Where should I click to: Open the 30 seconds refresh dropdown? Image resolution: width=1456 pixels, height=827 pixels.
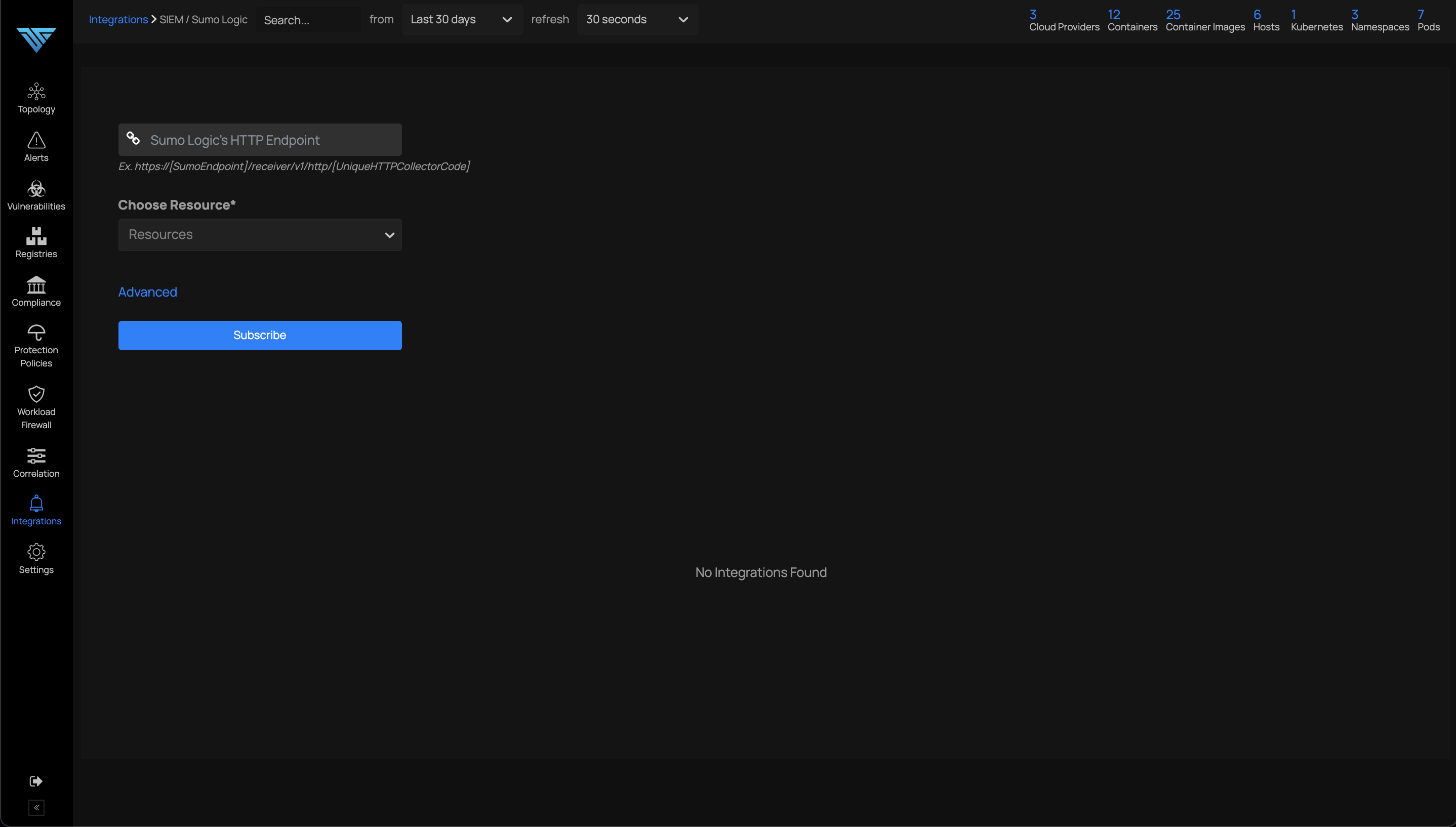[637, 19]
